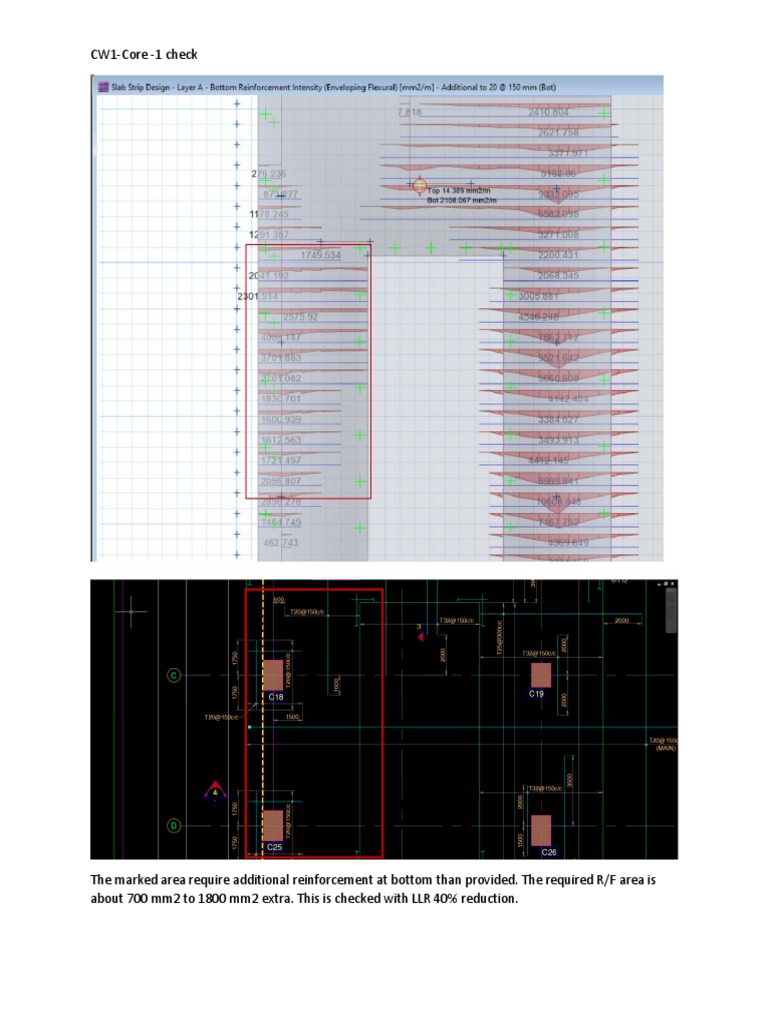Click grid bubble C
Screen dimensions: 768x1024
pyautogui.click(x=174, y=675)
